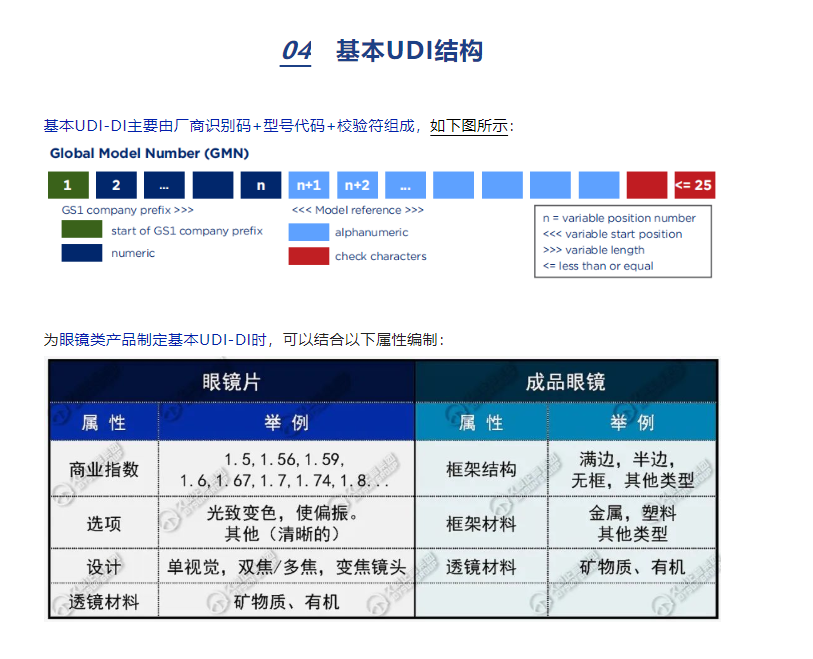Click the "check characters" legend text

[381, 256]
